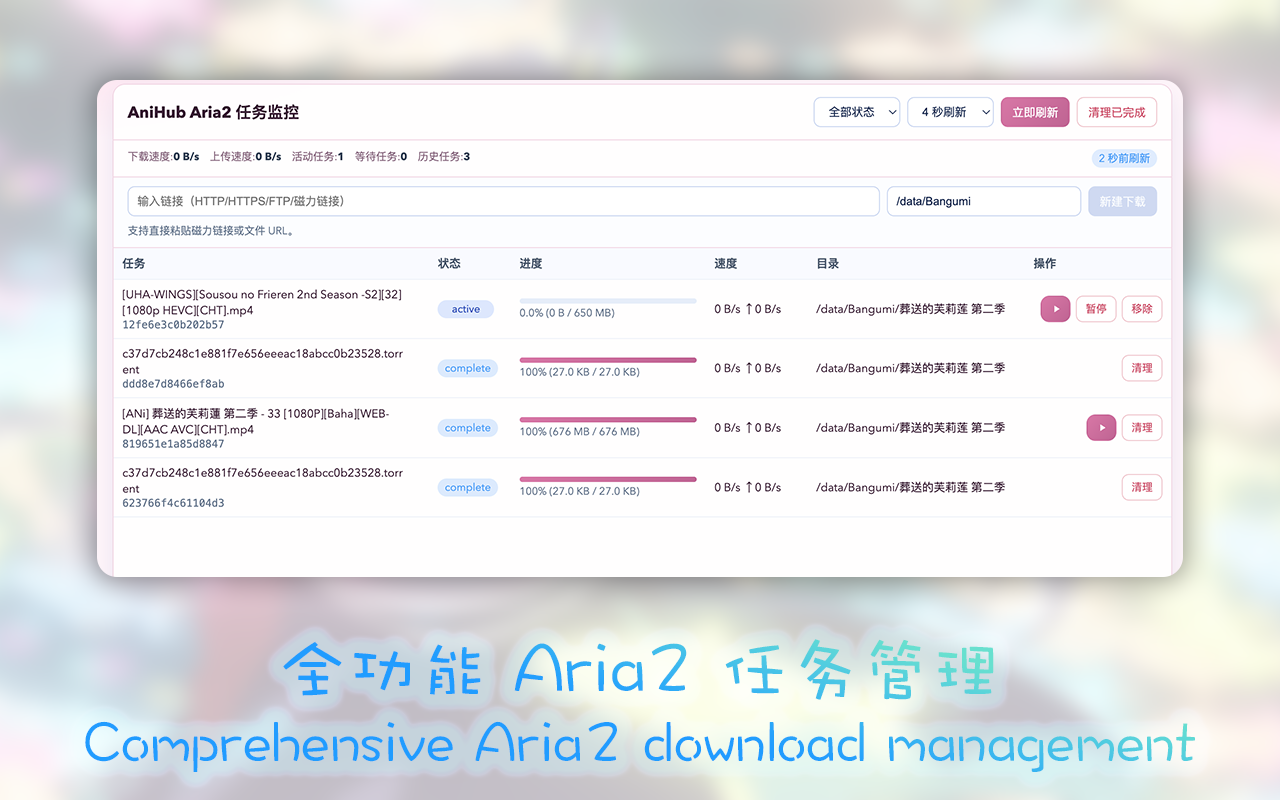Pause the active UHA-WINGS download with 暂停
The height and width of the screenshot is (800, 1280).
pos(1096,309)
